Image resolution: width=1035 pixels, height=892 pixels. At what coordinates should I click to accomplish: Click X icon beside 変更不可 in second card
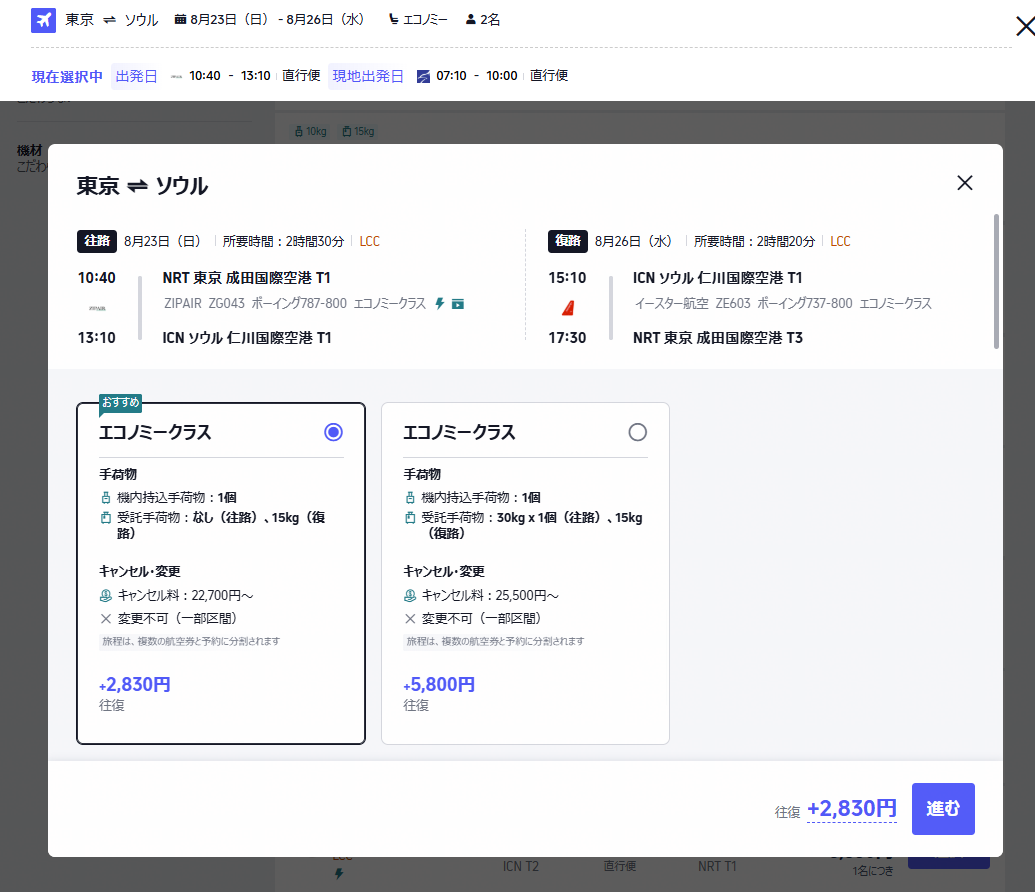tap(410, 619)
